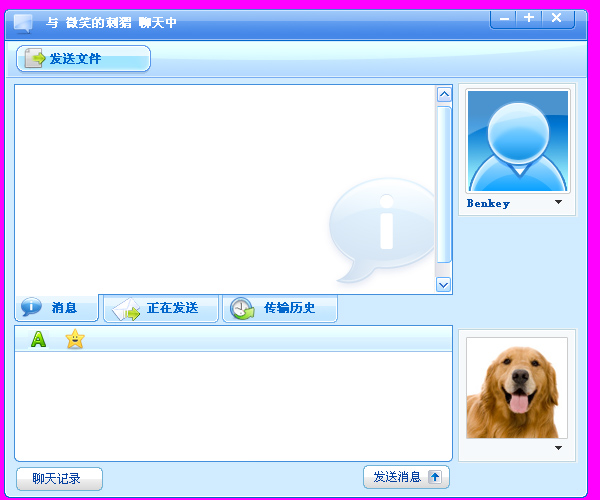Screen dimensions: 600x500
Task: Open the emoticon picker star icon
Action: 75,339
